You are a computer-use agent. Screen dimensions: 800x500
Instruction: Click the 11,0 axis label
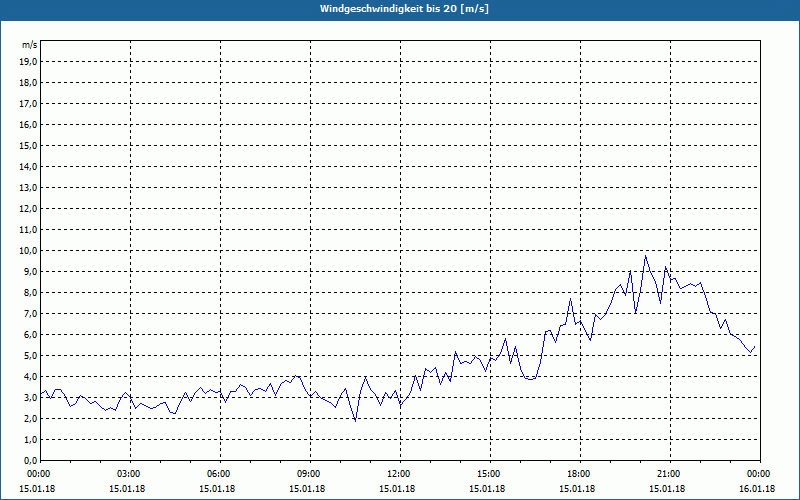(x=28, y=230)
